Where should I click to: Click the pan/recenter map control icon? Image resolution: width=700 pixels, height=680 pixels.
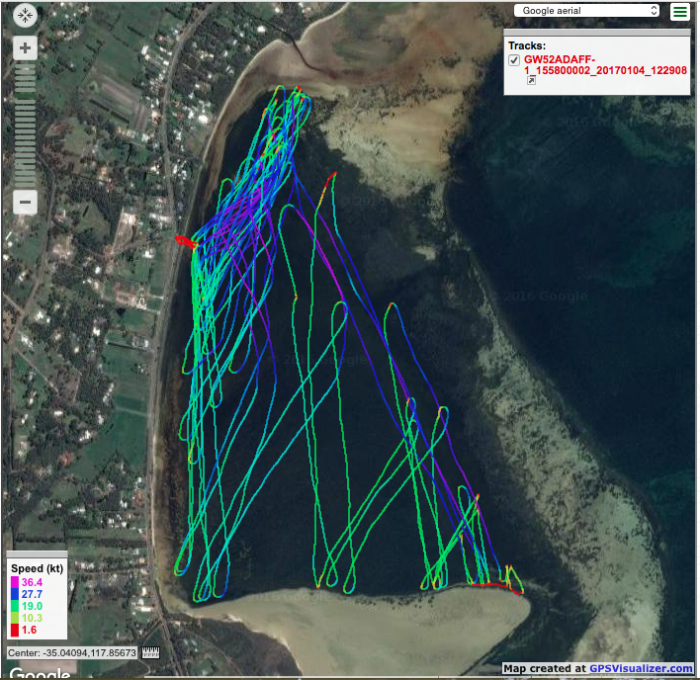[x=25, y=15]
